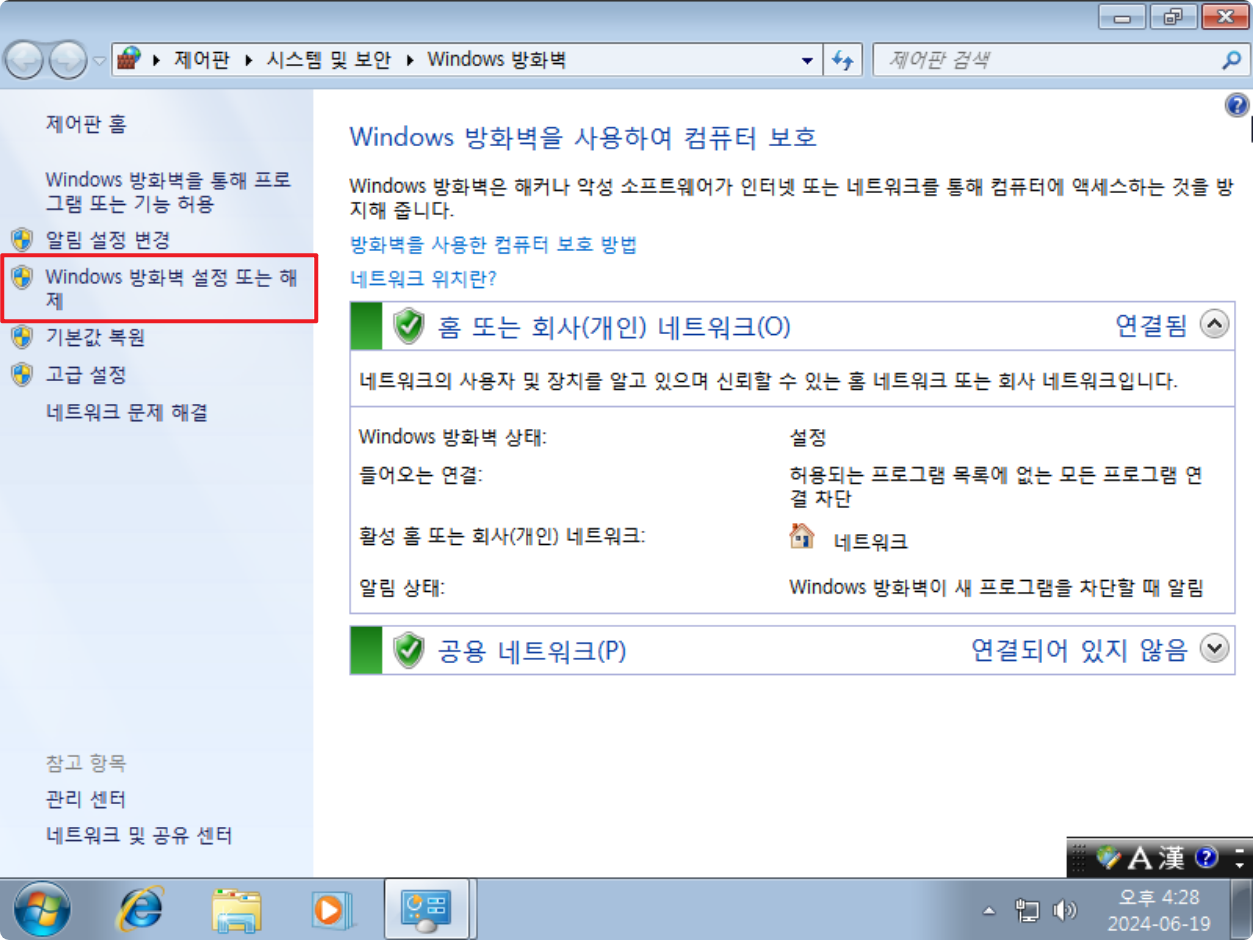Click language bar help question icon

click(1206, 857)
